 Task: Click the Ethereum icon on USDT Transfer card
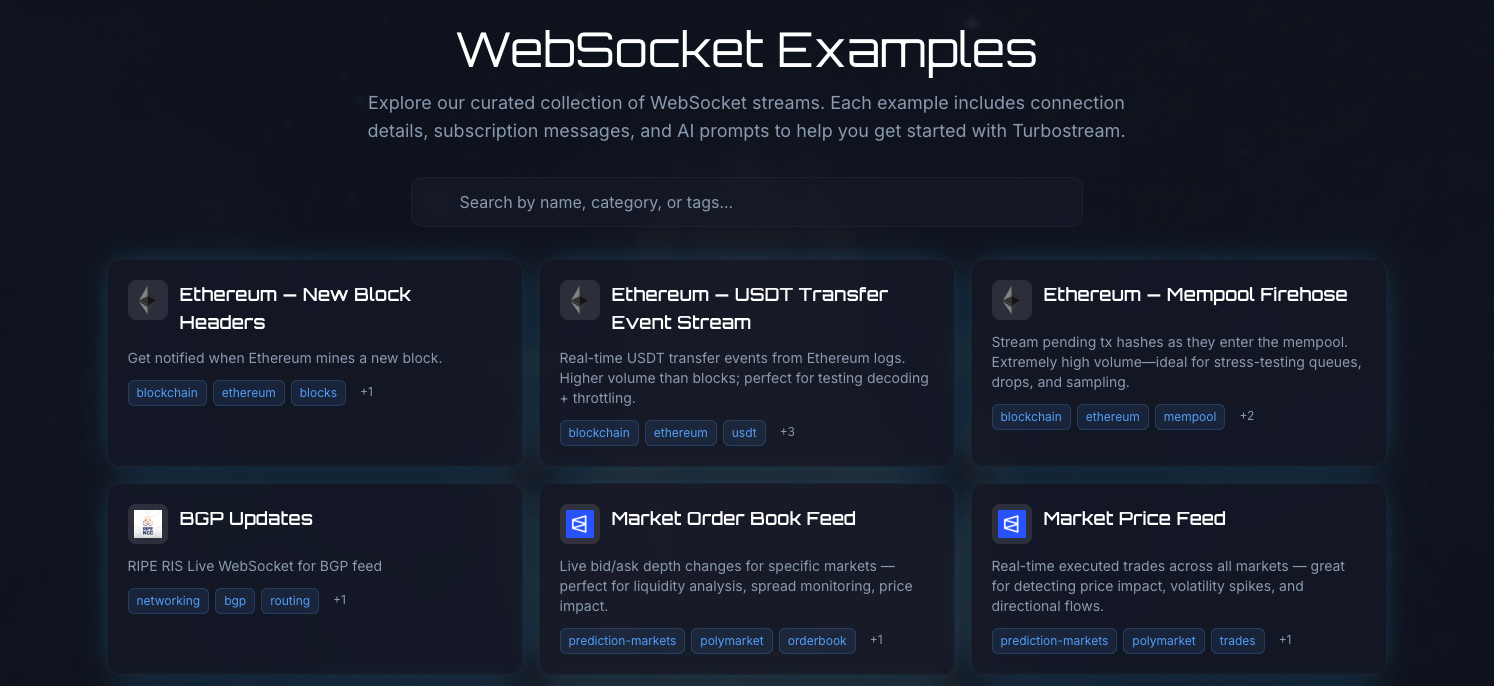coord(580,300)
